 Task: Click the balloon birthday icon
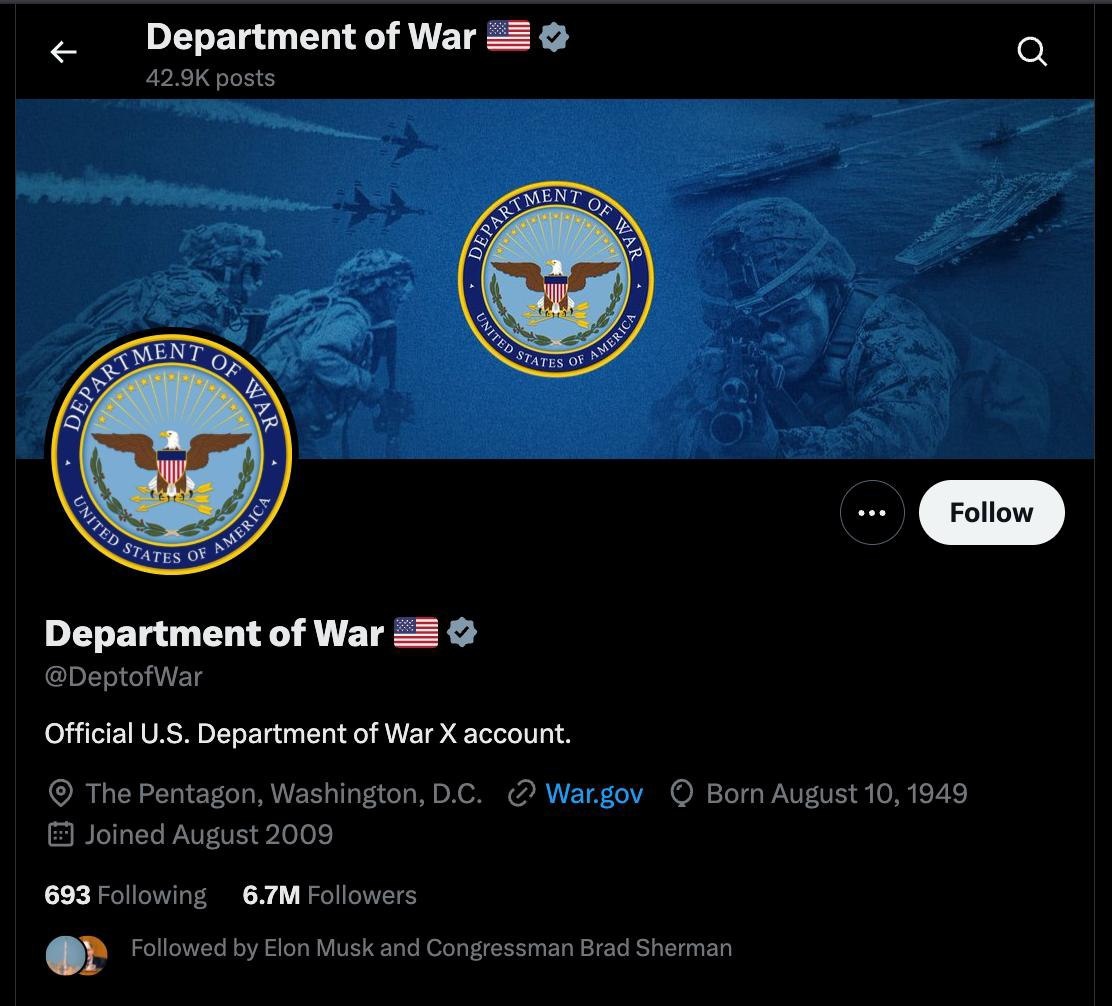(682, 793)
